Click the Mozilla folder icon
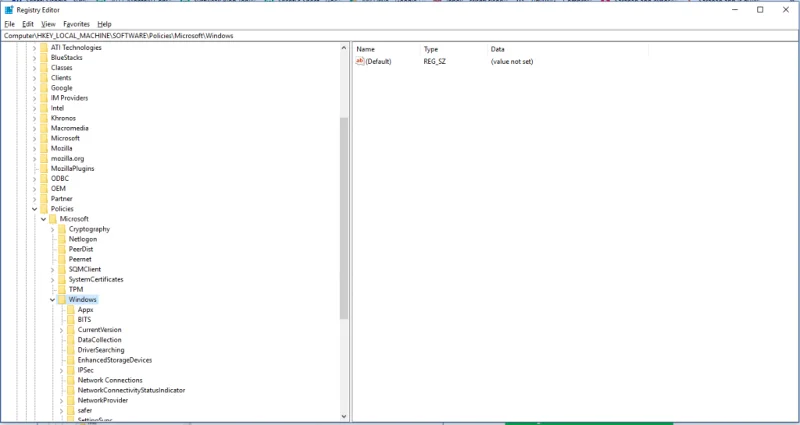 (x=44, y=148)
